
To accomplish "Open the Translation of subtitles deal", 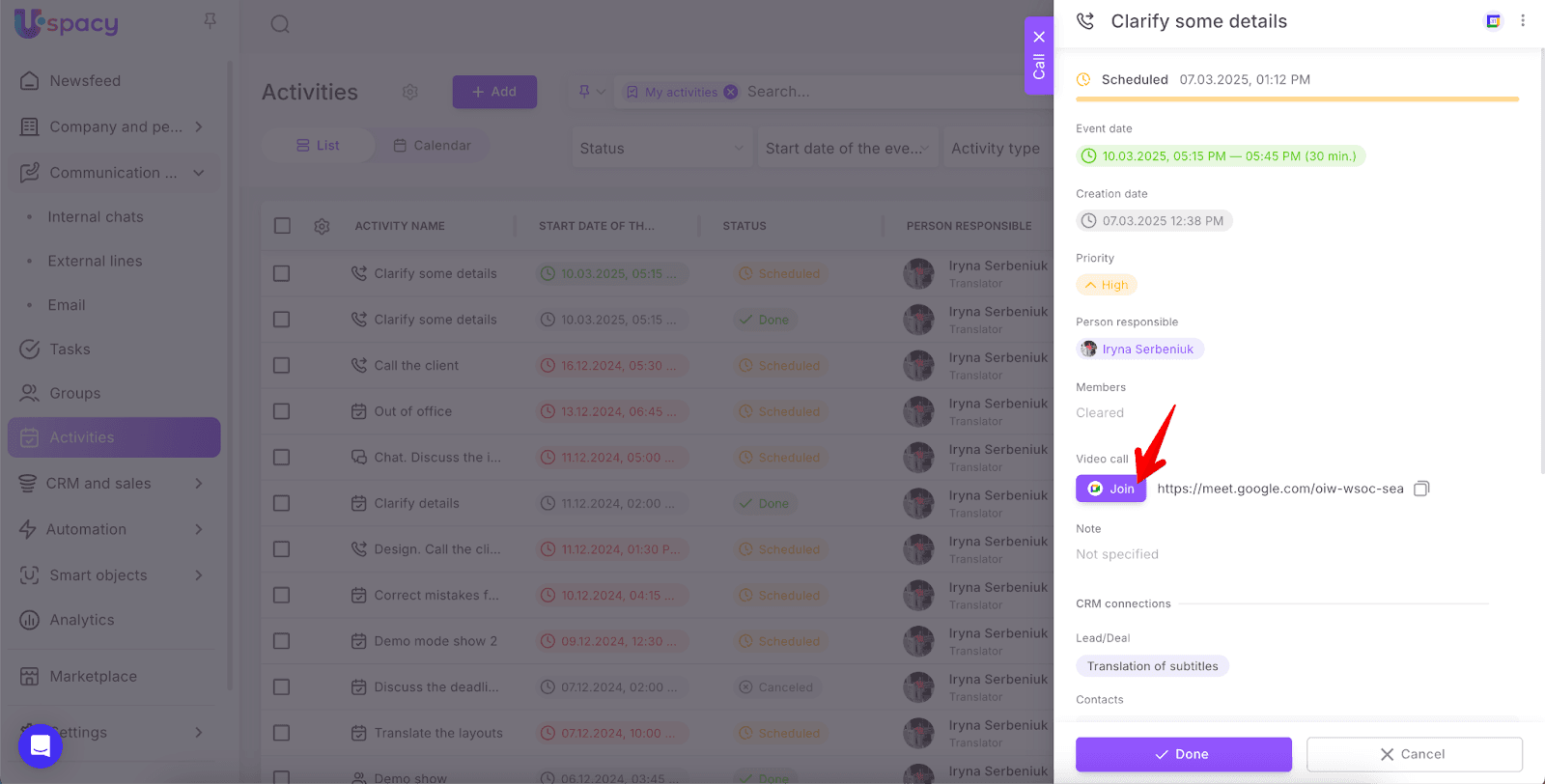I will tap(1152, 666).
